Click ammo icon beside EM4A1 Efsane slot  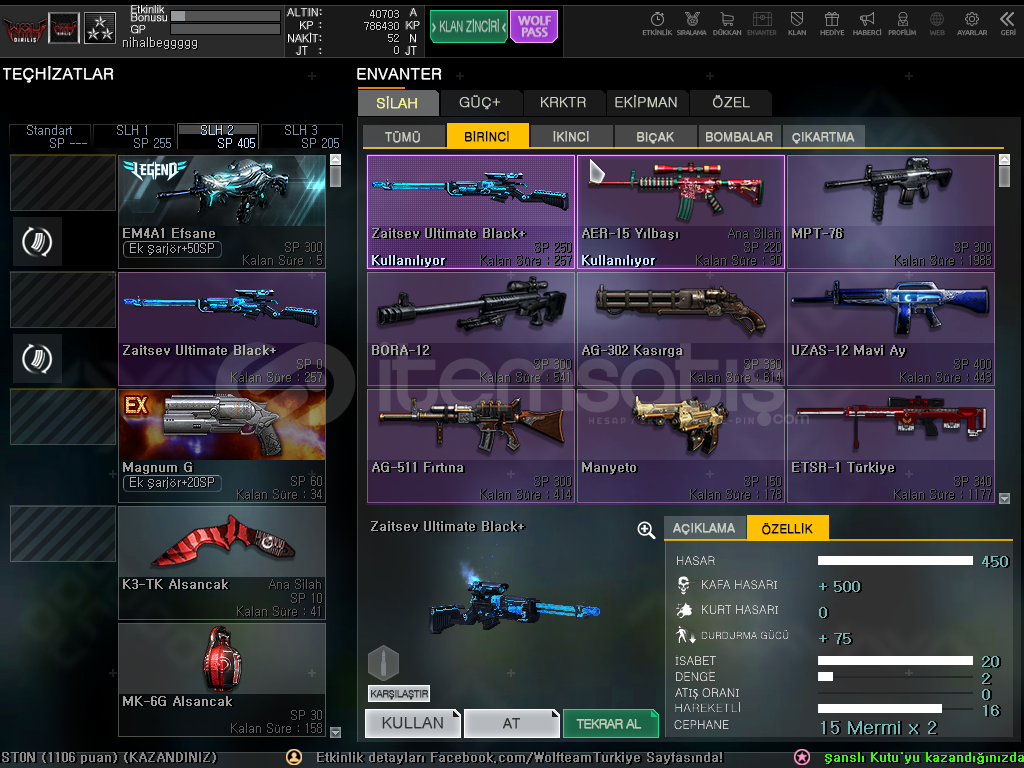(x=37, y=242)
